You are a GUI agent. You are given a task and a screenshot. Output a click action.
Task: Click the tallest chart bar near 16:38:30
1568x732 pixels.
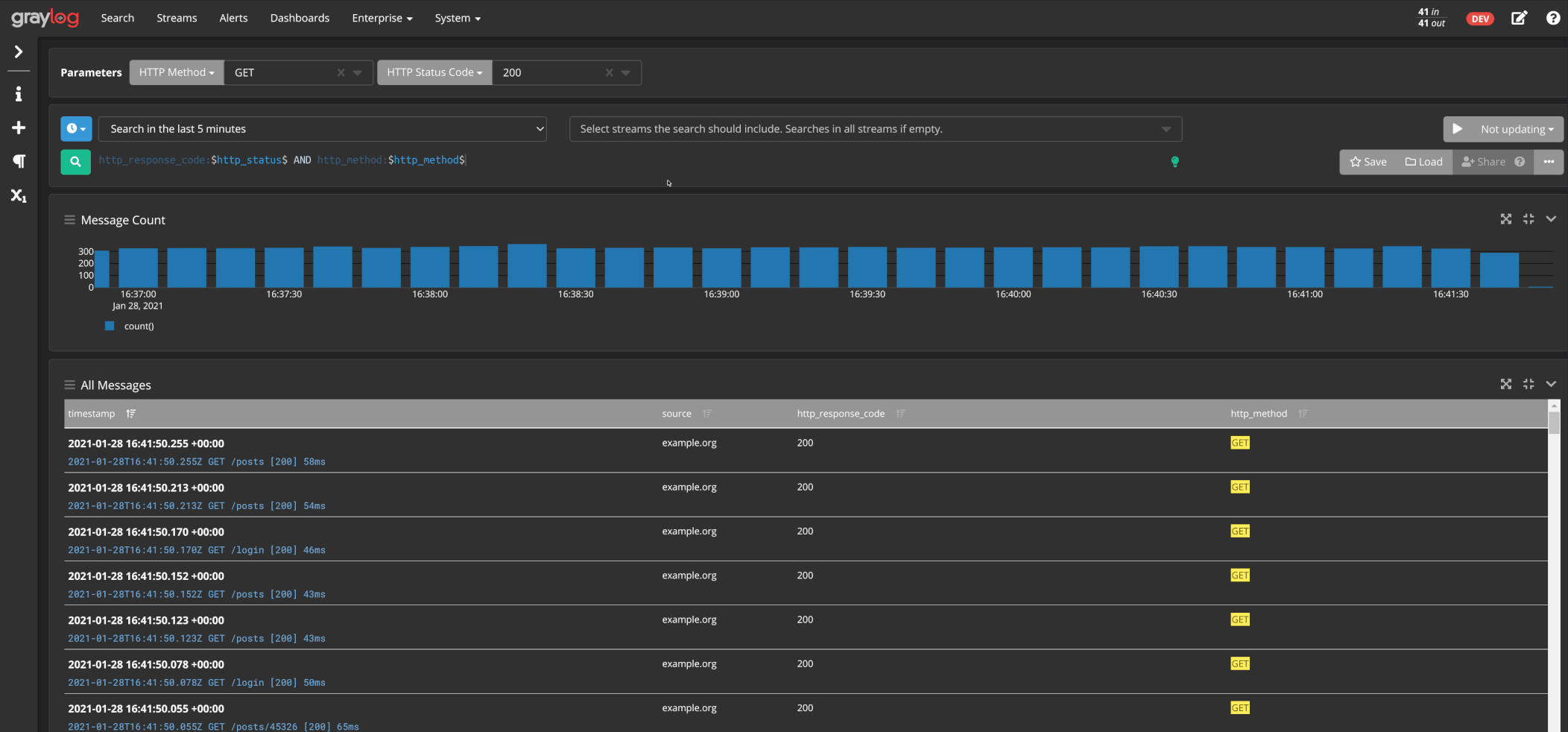click(527, 266)
